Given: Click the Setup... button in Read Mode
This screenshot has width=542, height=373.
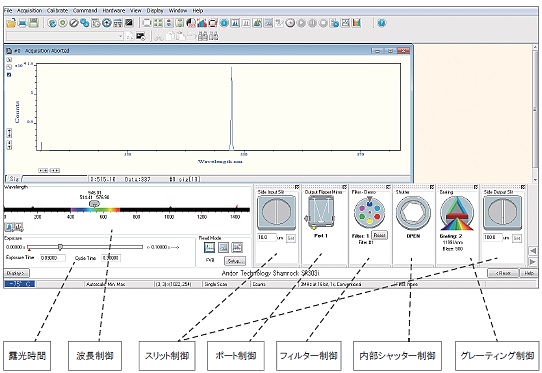Looking at the screenshot, I should pos(235,261).
